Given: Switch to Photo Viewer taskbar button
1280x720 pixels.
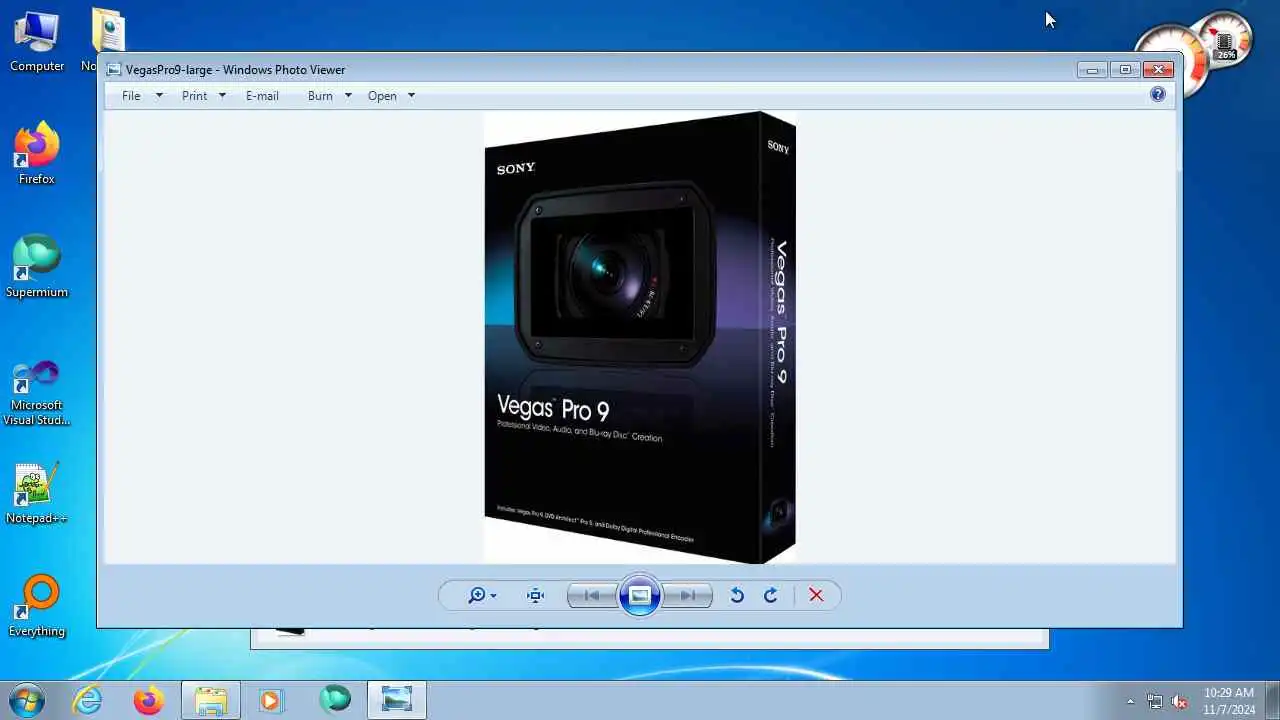Looking at the screenshot, I should (397, 700).
